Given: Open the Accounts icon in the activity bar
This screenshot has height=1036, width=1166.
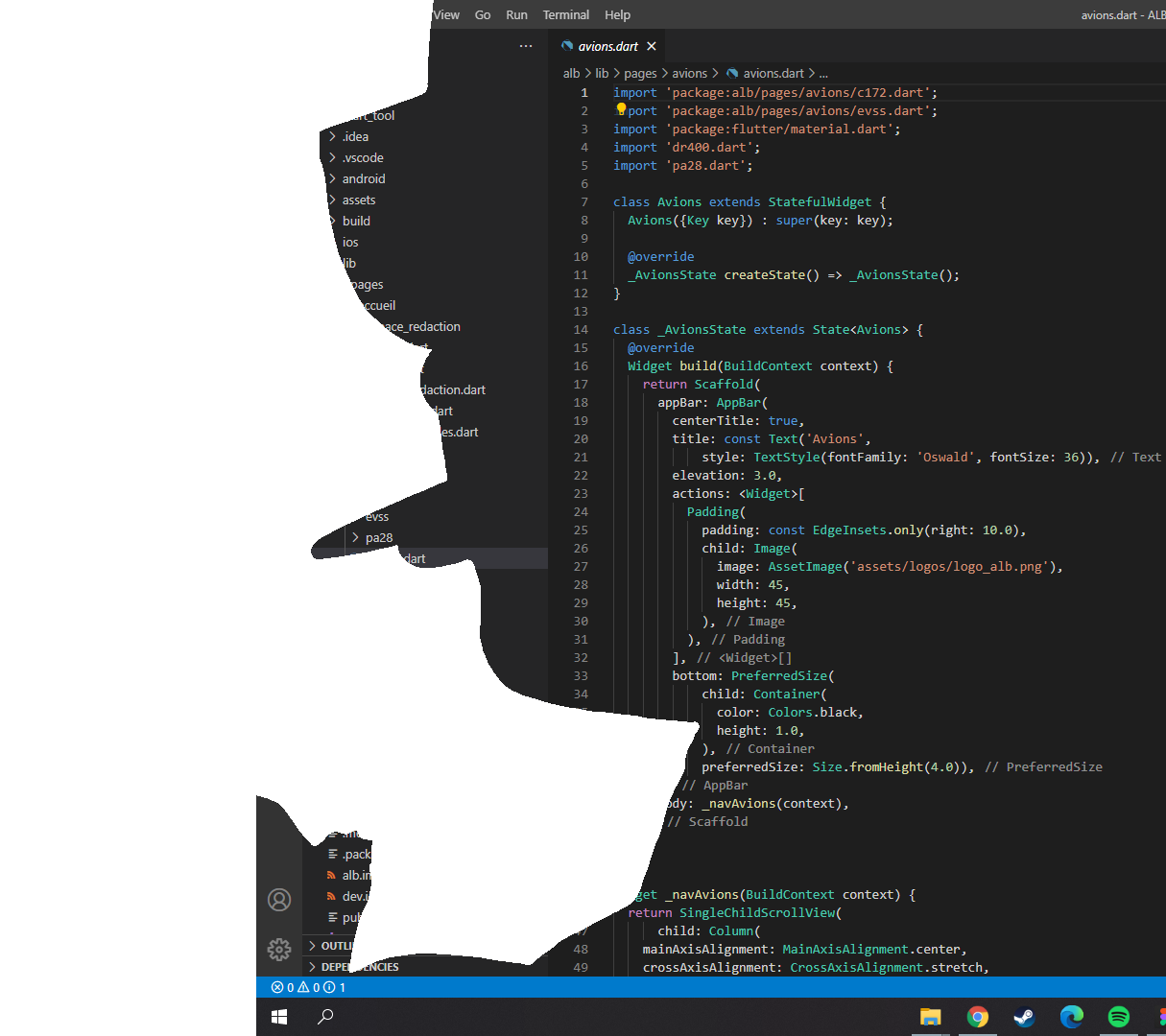Looking at the screenshot, I should 279,900.
